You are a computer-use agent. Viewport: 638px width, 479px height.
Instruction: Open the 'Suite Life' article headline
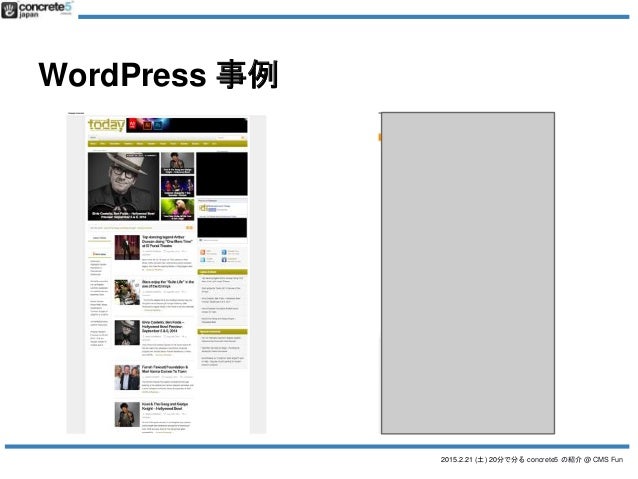[168, 284]
